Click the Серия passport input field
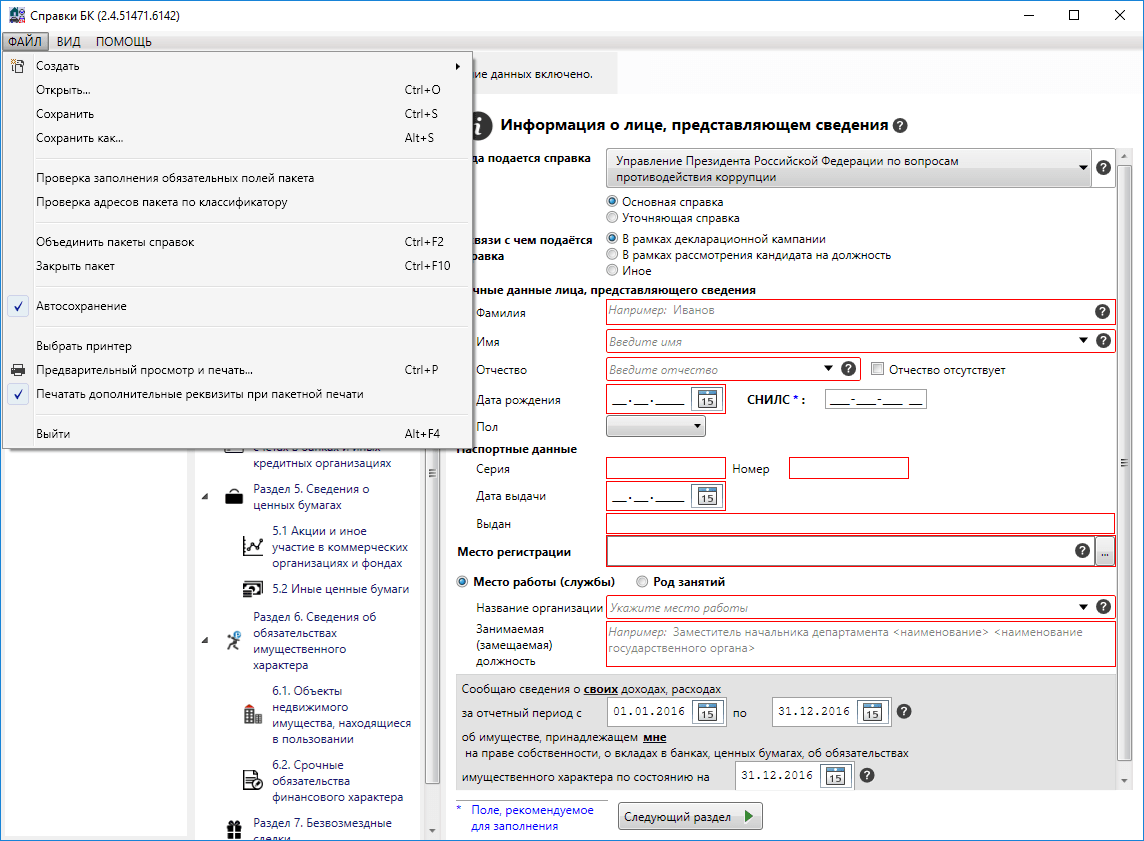This screenshot has width=1144, height=841. point(666,468)
